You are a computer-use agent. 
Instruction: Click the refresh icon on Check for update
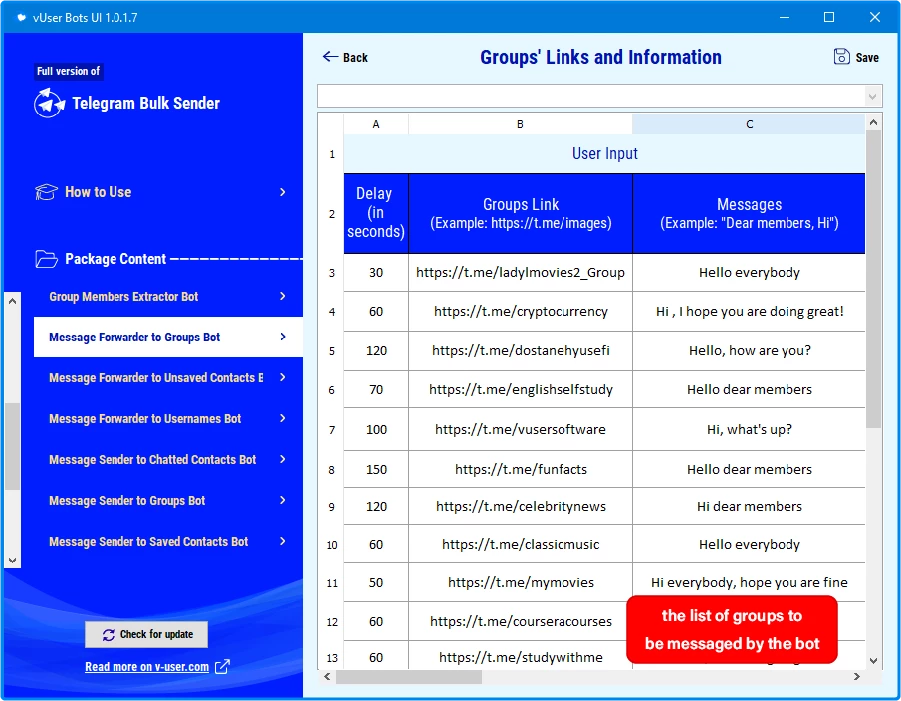[x=109, y=634]
